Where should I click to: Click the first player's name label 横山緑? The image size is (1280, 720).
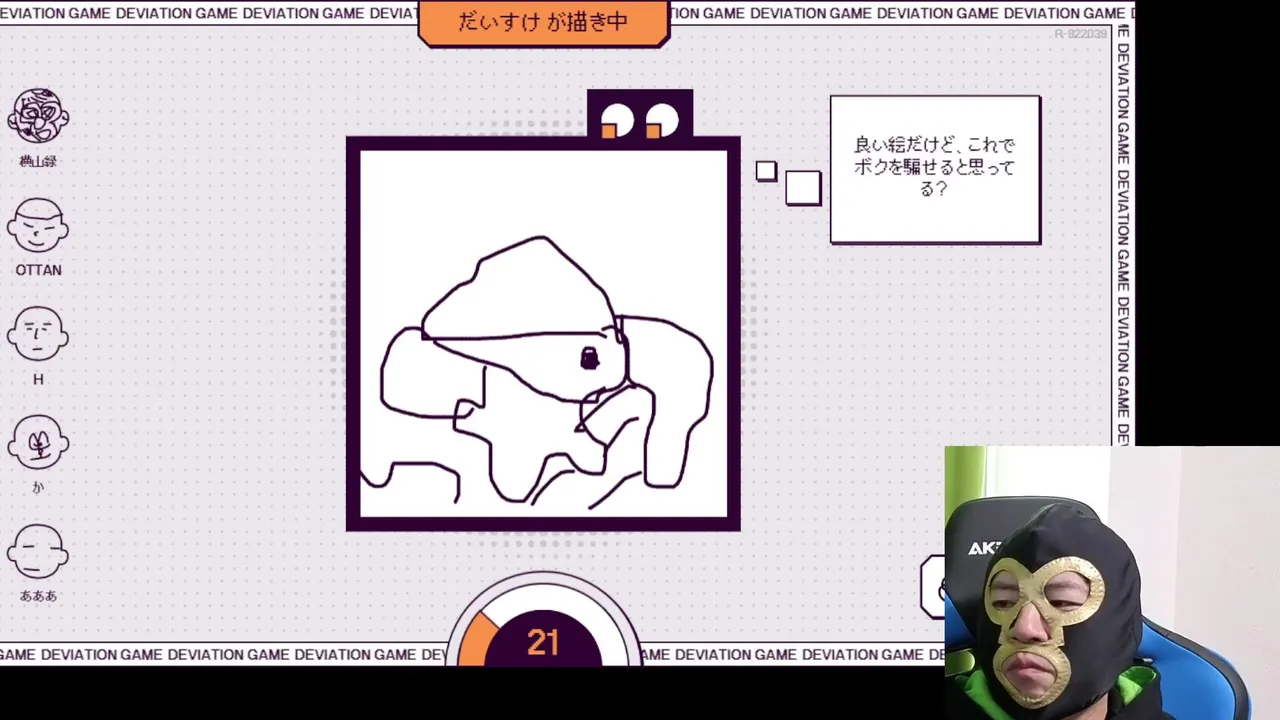coord(38,161)
